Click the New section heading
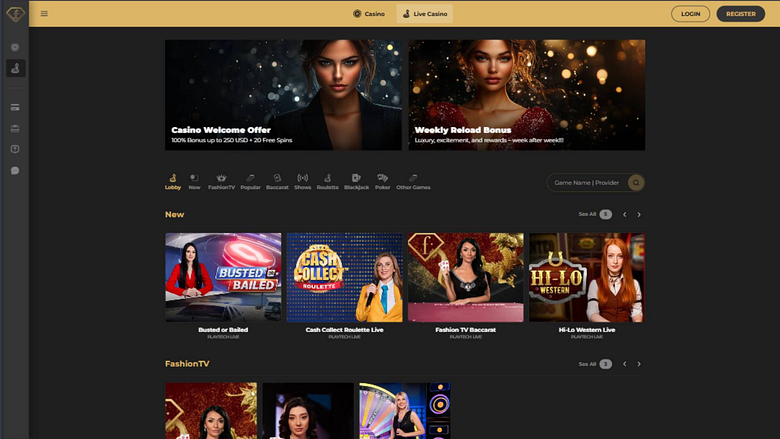The width and height of the screenshot is (780, 439). click(175, 214)
